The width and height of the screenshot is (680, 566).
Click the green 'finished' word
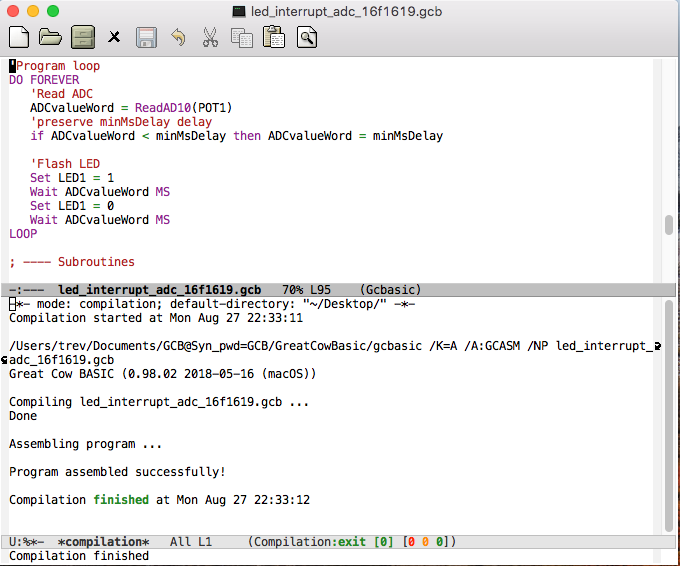[121, 500]
